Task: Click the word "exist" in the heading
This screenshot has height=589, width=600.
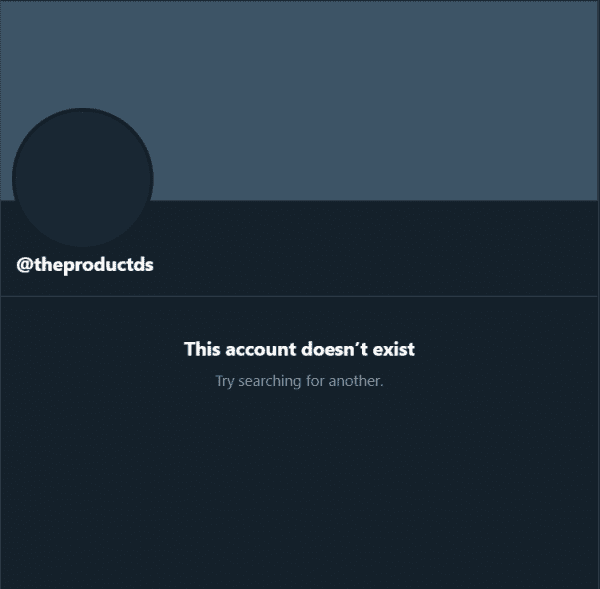Action: click(x=394, y=349)
